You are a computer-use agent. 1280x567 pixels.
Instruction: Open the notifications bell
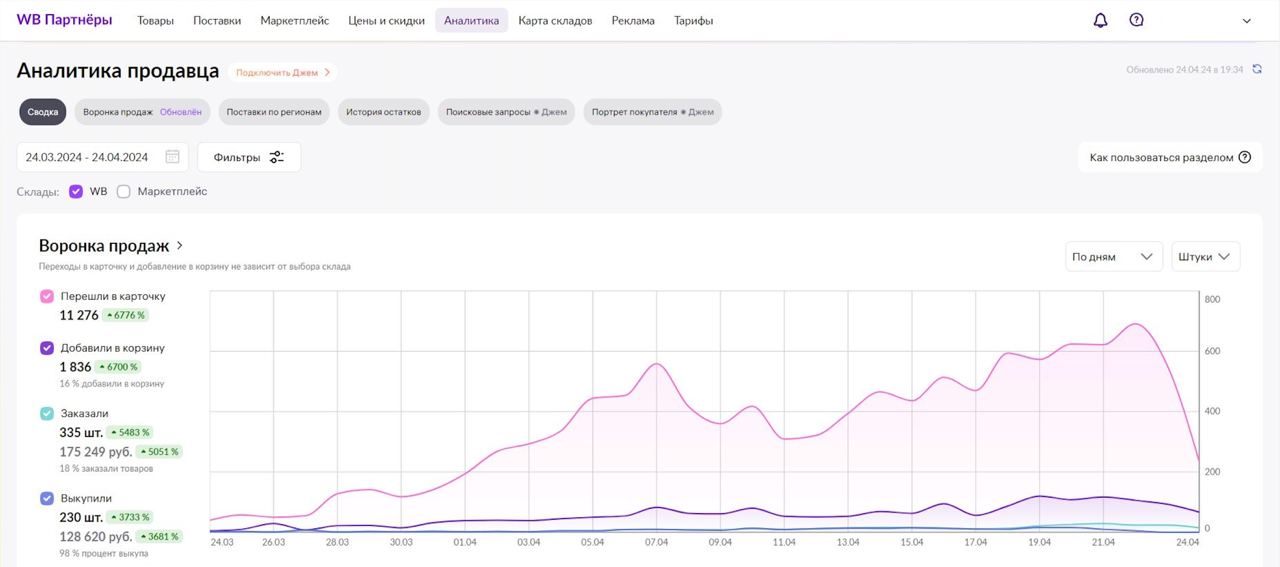(x=1100, y=20)
